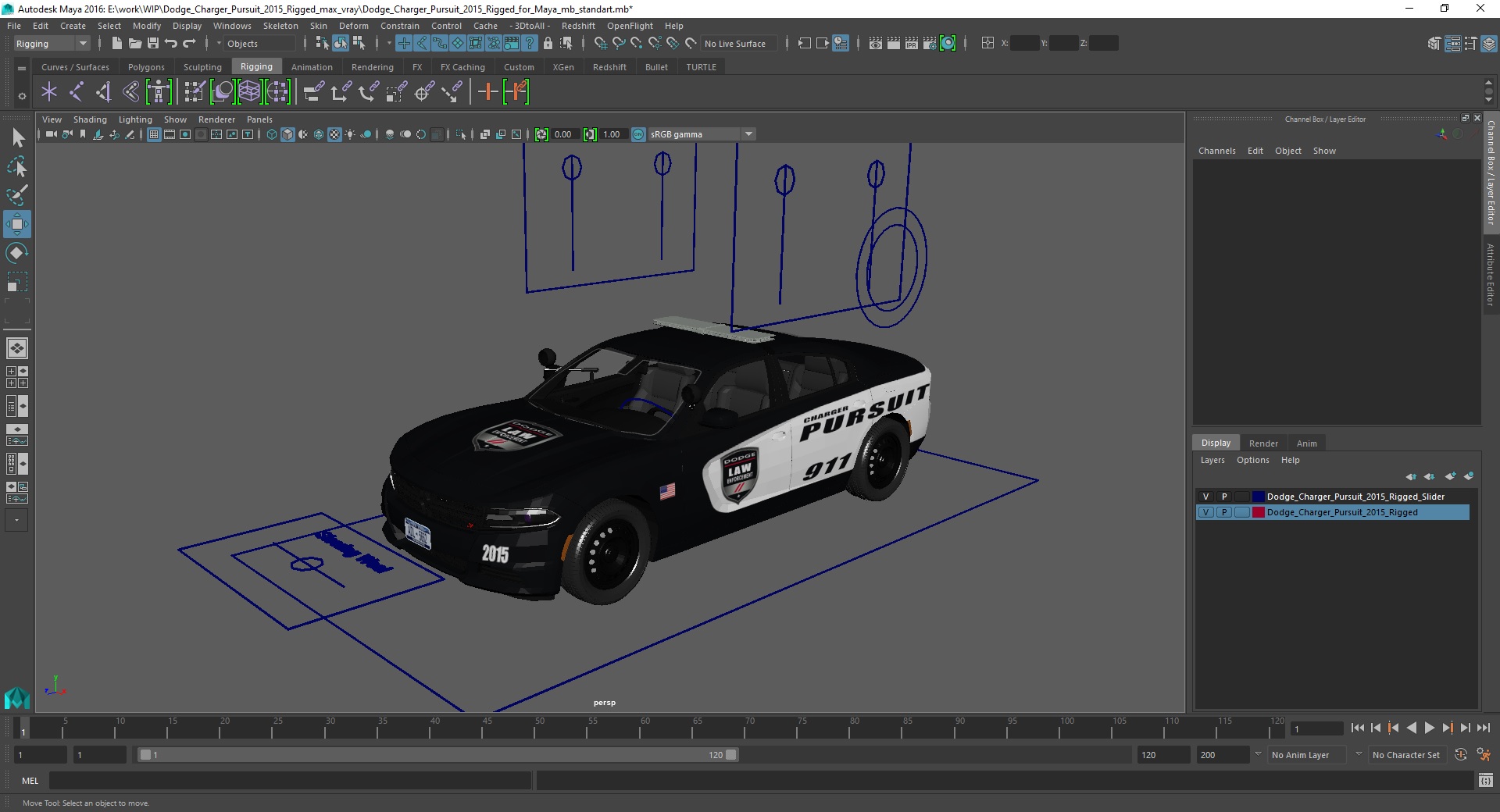Activate the Scale tool in toolbox
1500x812 pixels.
pos(17,282)
